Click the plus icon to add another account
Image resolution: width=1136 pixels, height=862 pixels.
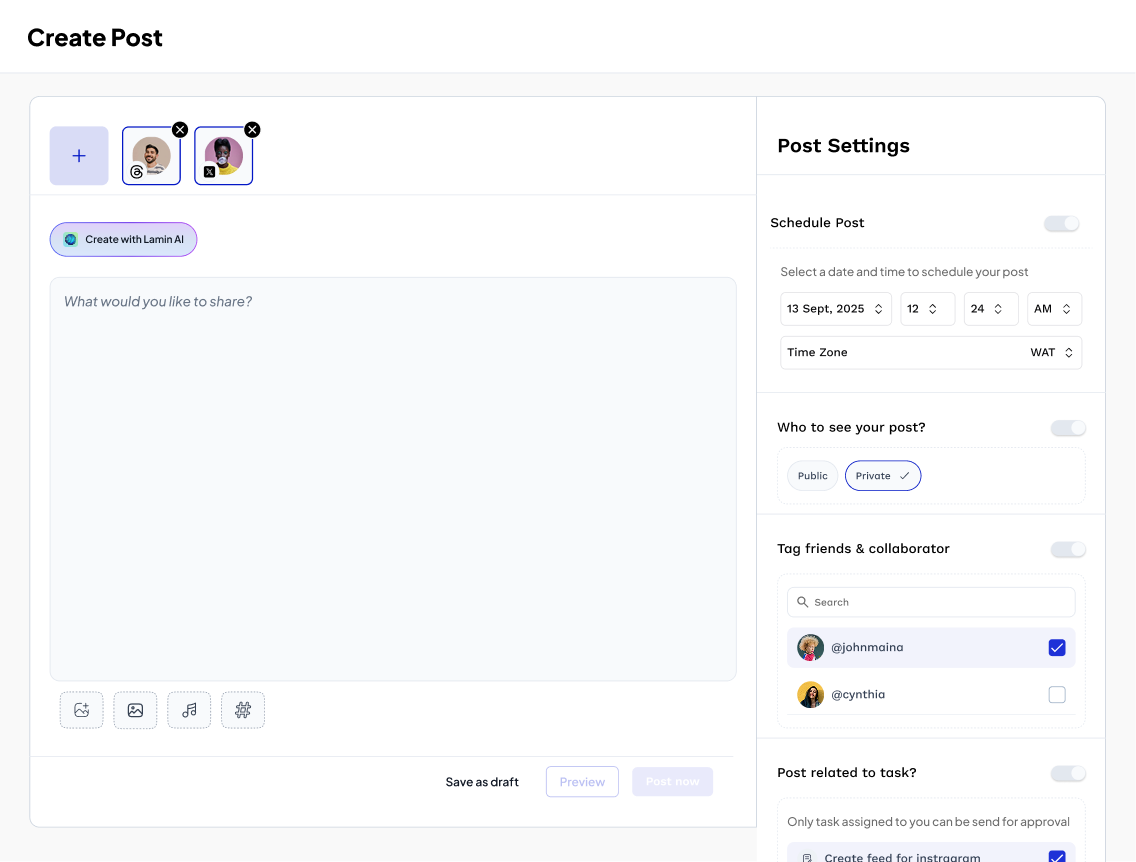(x=78, y=155)
